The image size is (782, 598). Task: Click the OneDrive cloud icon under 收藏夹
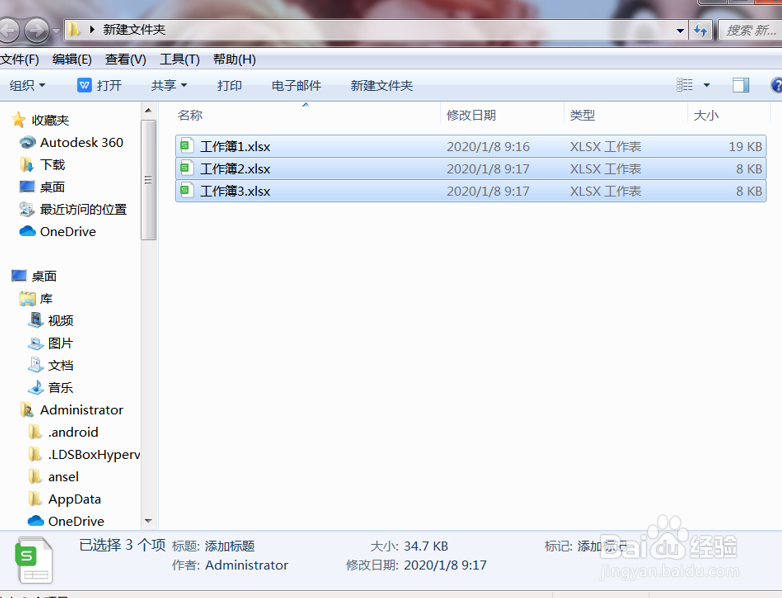pos(27,231)
